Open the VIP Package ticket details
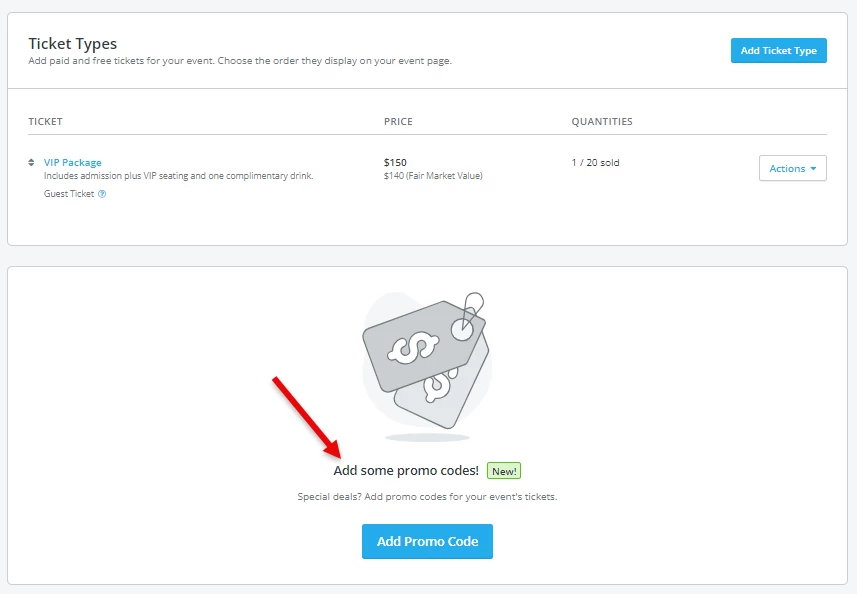This screenshot has width=857, height=594. [x=71, y=162]
